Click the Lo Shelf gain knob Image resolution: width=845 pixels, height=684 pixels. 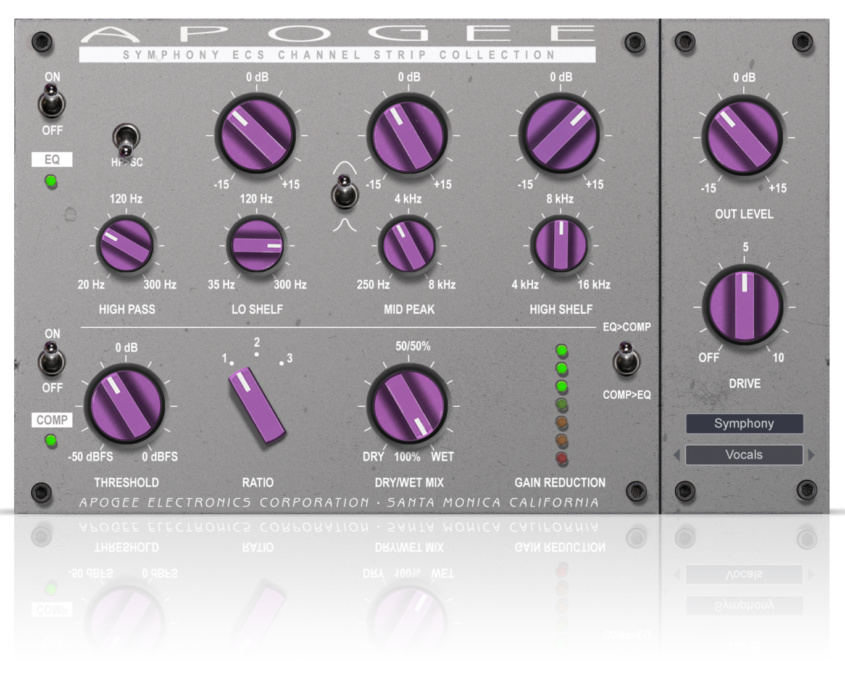pos(256,135)
